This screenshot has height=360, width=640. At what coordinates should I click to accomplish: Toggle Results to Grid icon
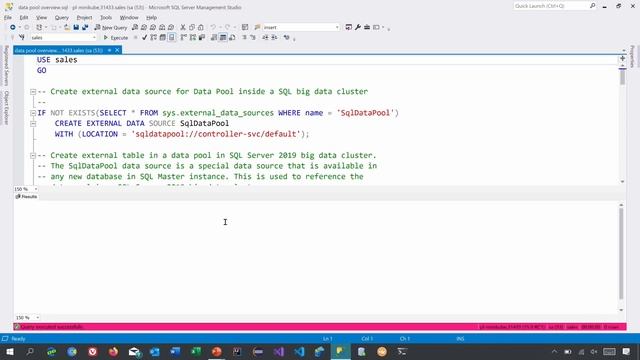[223, 38]
